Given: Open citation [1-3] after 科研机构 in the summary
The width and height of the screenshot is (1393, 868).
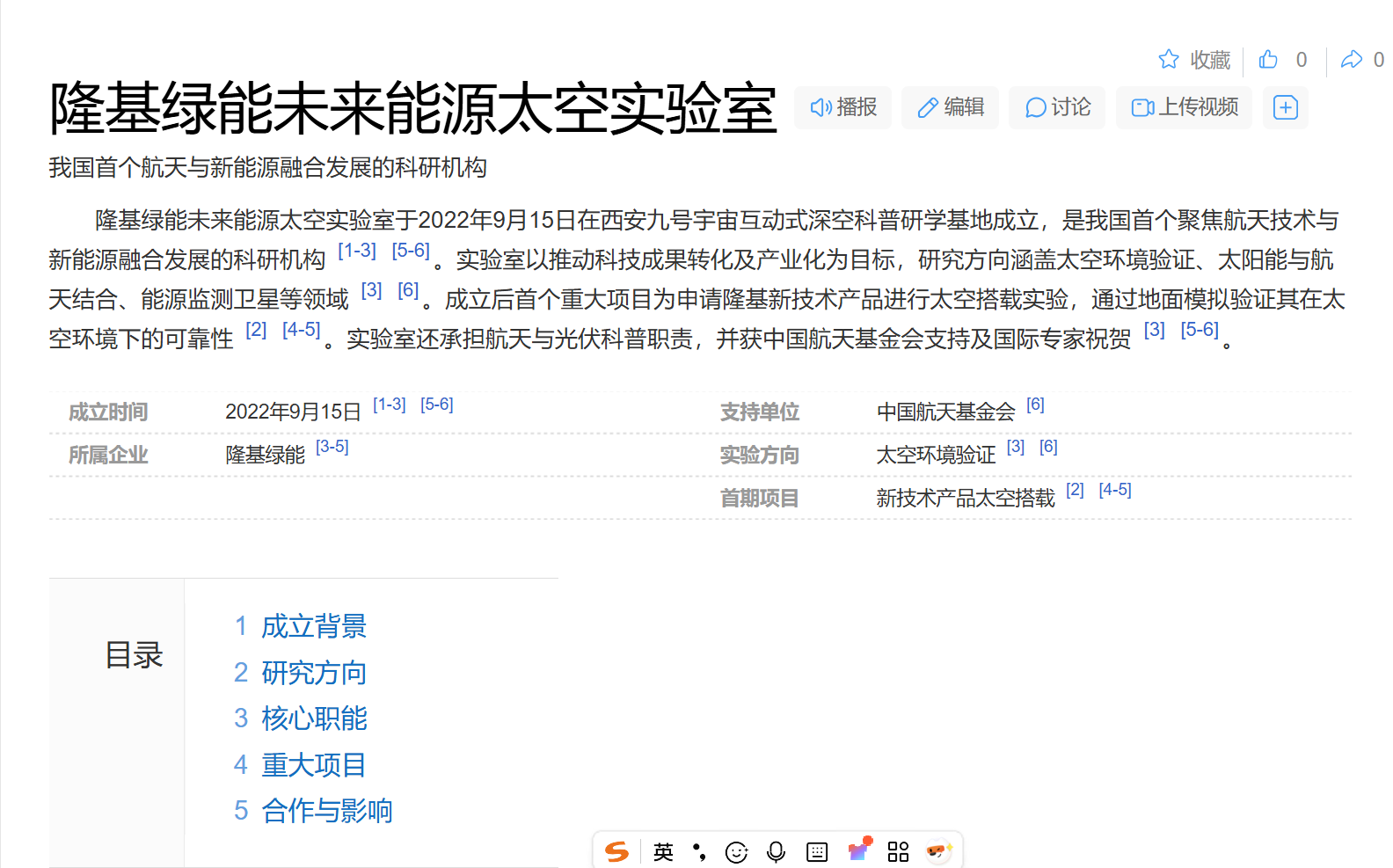Looking at the screenshot, I should 357,251.
